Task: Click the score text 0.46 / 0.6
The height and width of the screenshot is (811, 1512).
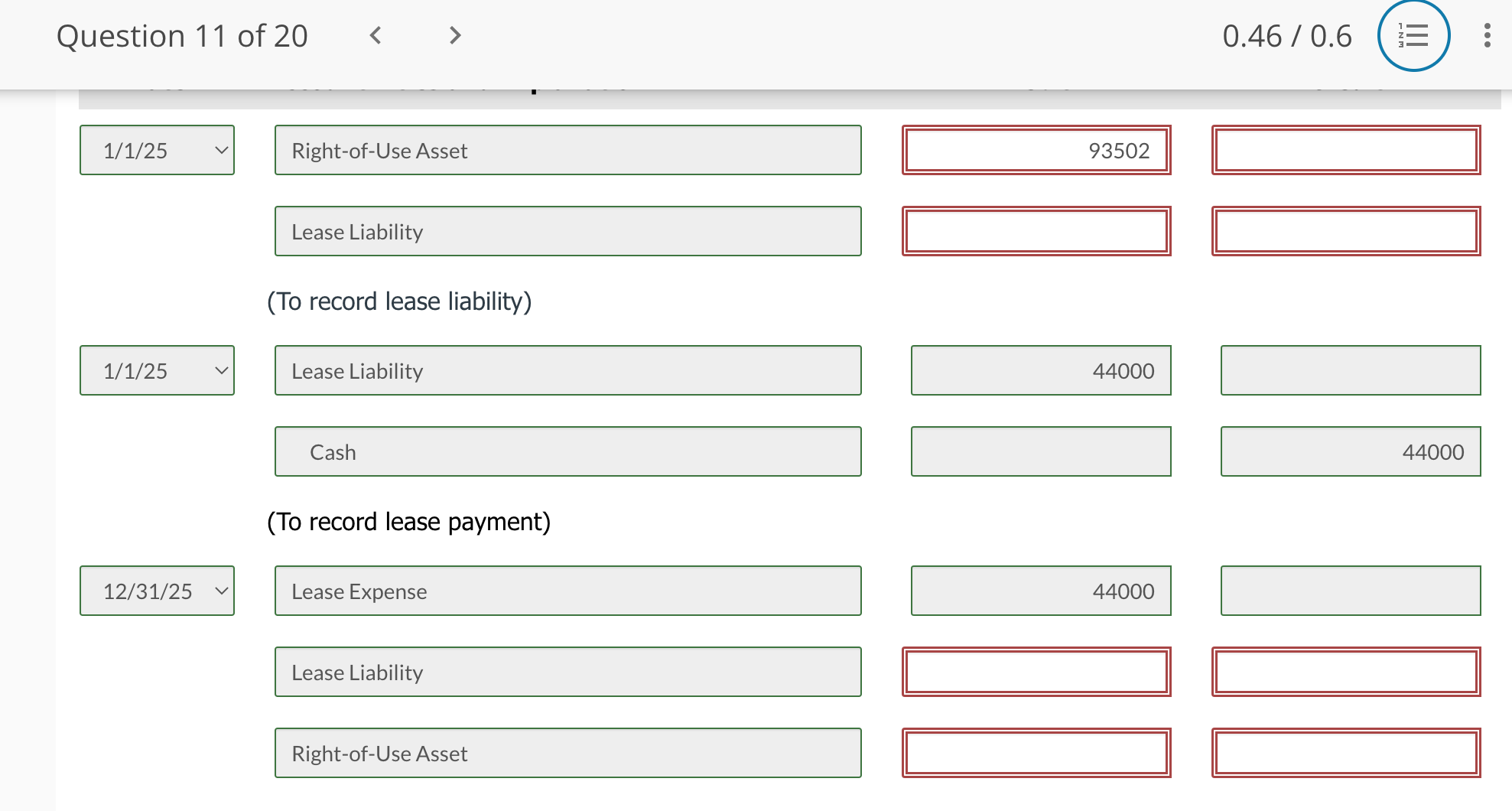Action: click(1287, 36)
